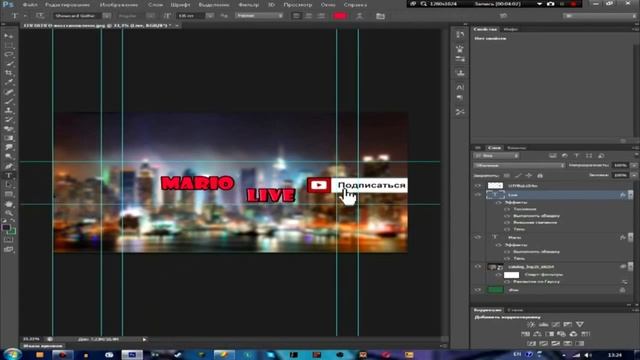
Task: Open the Windows Start menu
Action: 12,354
